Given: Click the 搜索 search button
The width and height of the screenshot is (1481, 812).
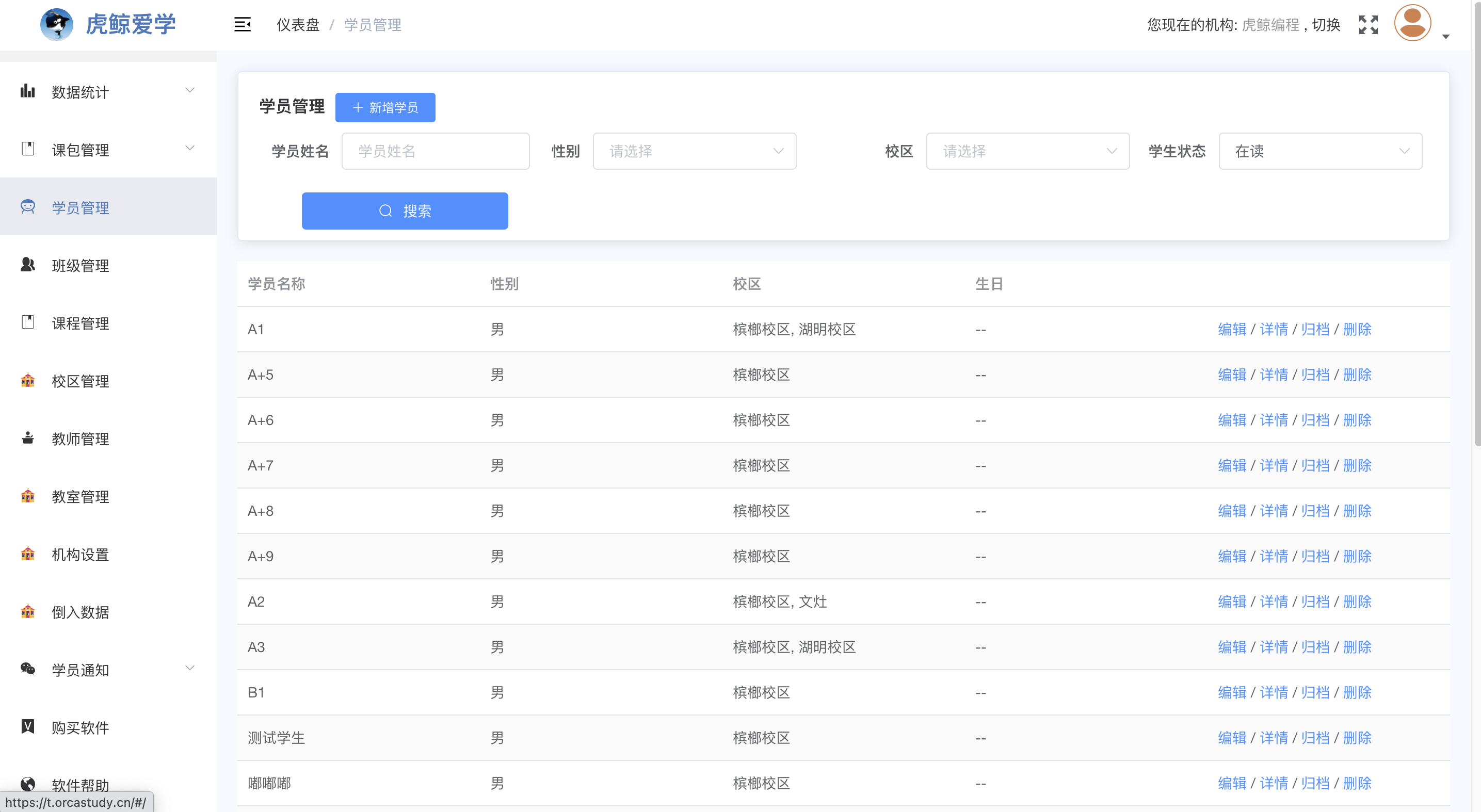Looking at the screenshot, I should point(405,211).
